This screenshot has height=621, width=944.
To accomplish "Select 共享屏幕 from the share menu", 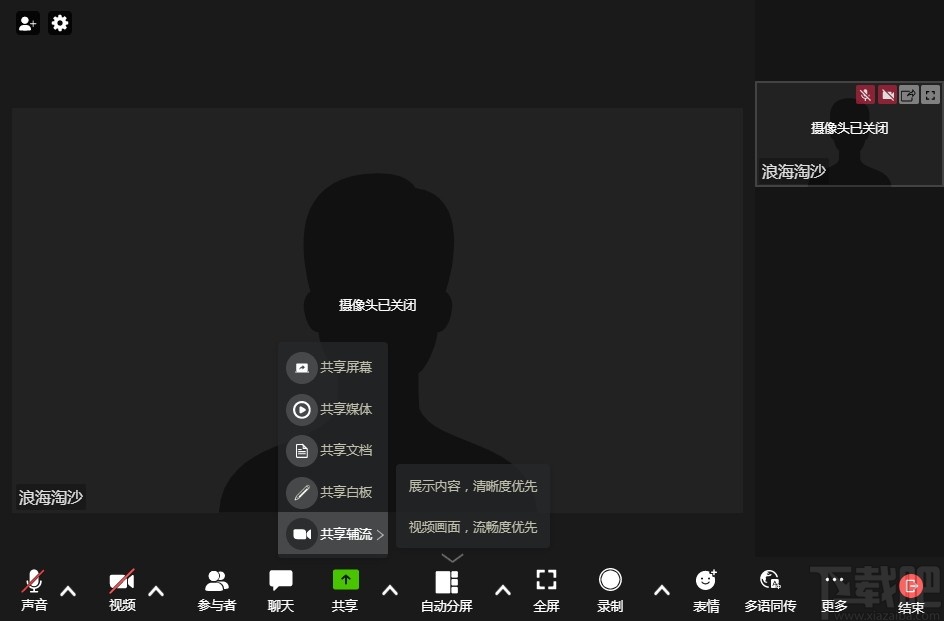I will pos(333,368).
